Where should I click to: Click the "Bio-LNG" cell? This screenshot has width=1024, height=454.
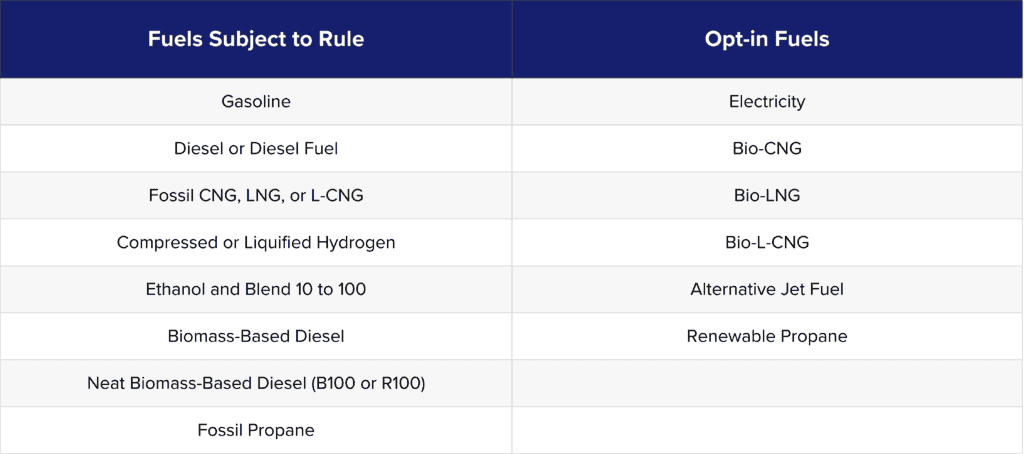pos(767,196)
